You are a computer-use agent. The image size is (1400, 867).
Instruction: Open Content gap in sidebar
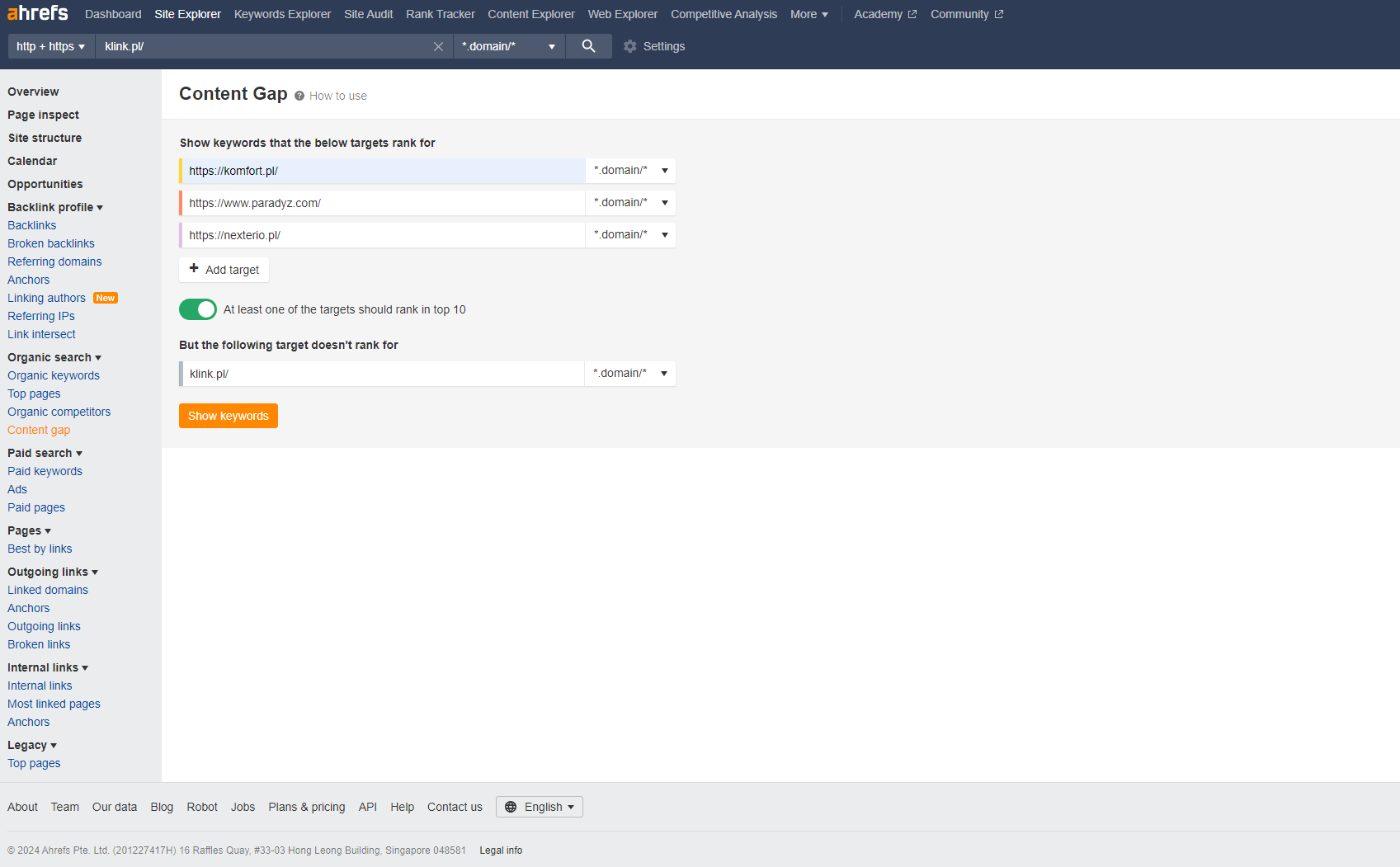(x=39, y=430)
